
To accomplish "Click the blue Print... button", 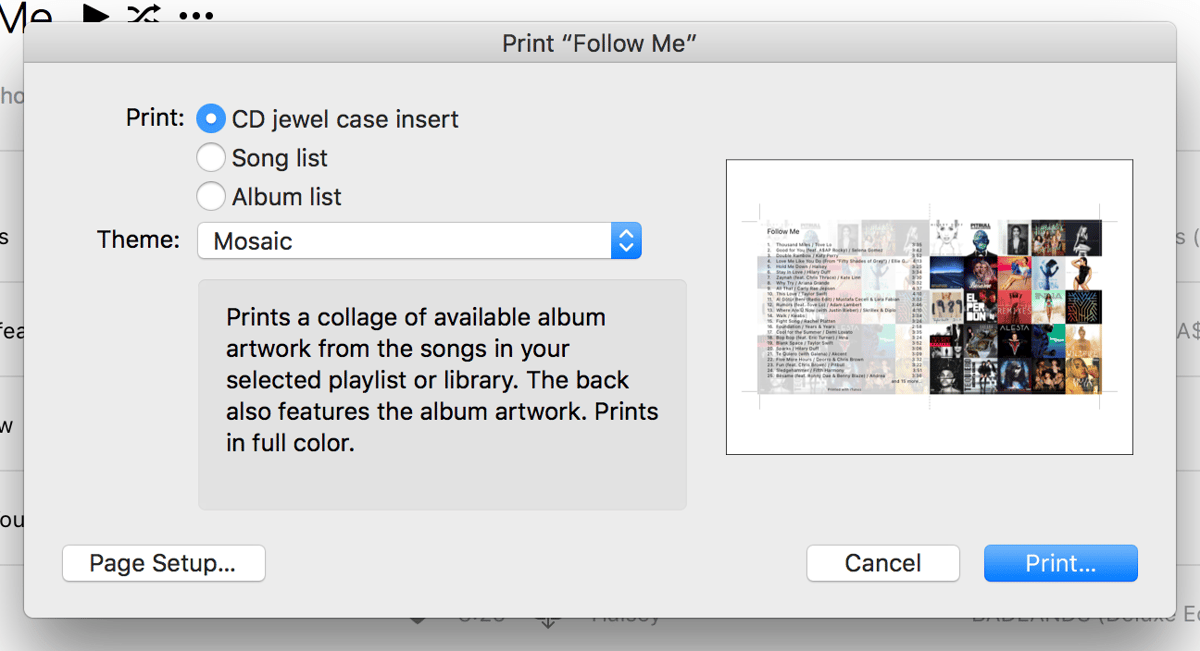I will point(1060,563).
